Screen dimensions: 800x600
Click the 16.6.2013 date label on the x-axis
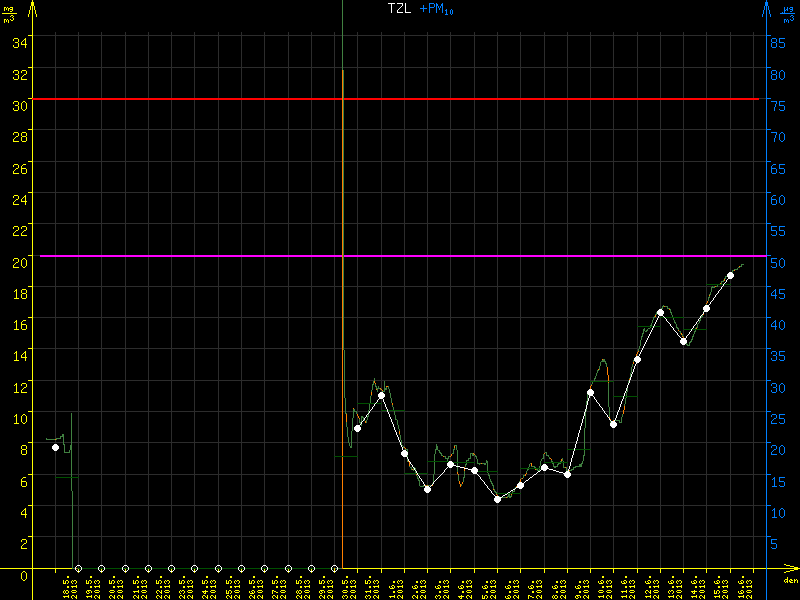coord(745,585)
